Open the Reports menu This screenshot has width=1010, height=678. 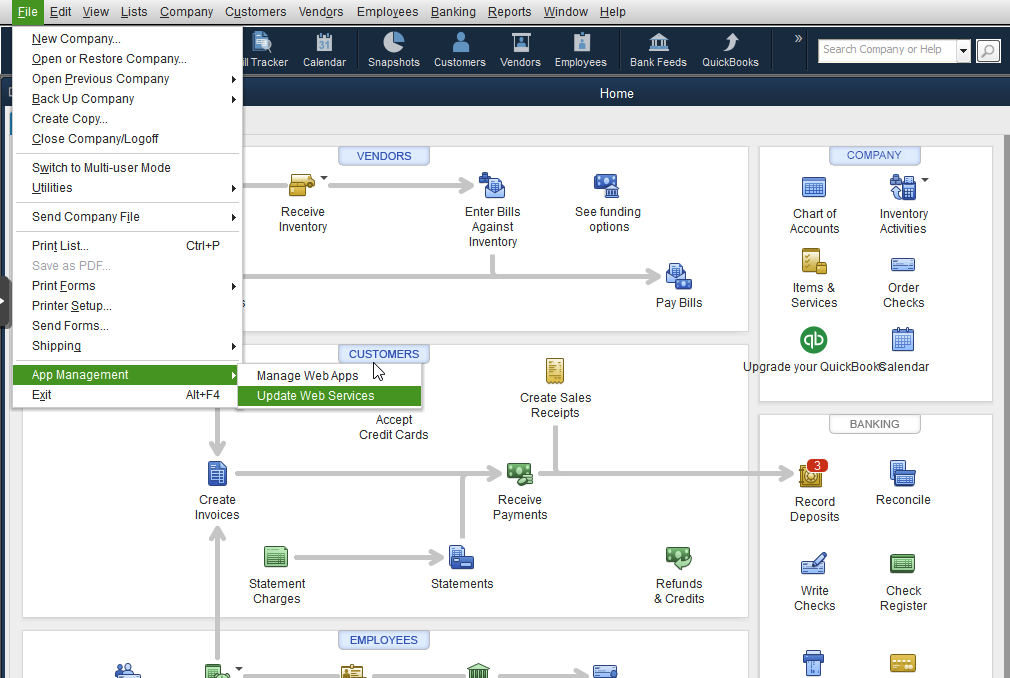tap(509, 12)
